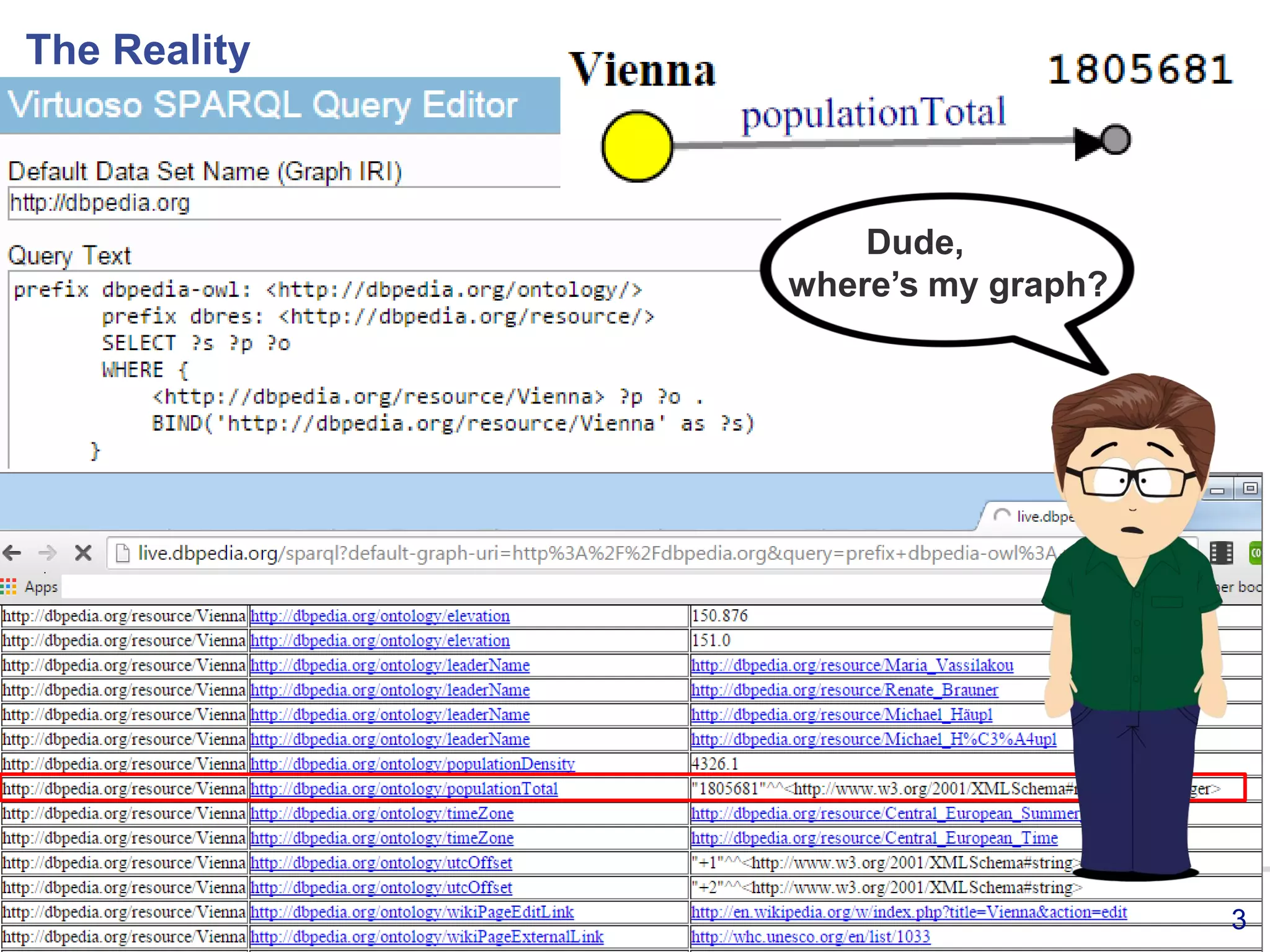Click the film strip extension icon
Screen dimensions: 1270x952
click(1222, 553)
